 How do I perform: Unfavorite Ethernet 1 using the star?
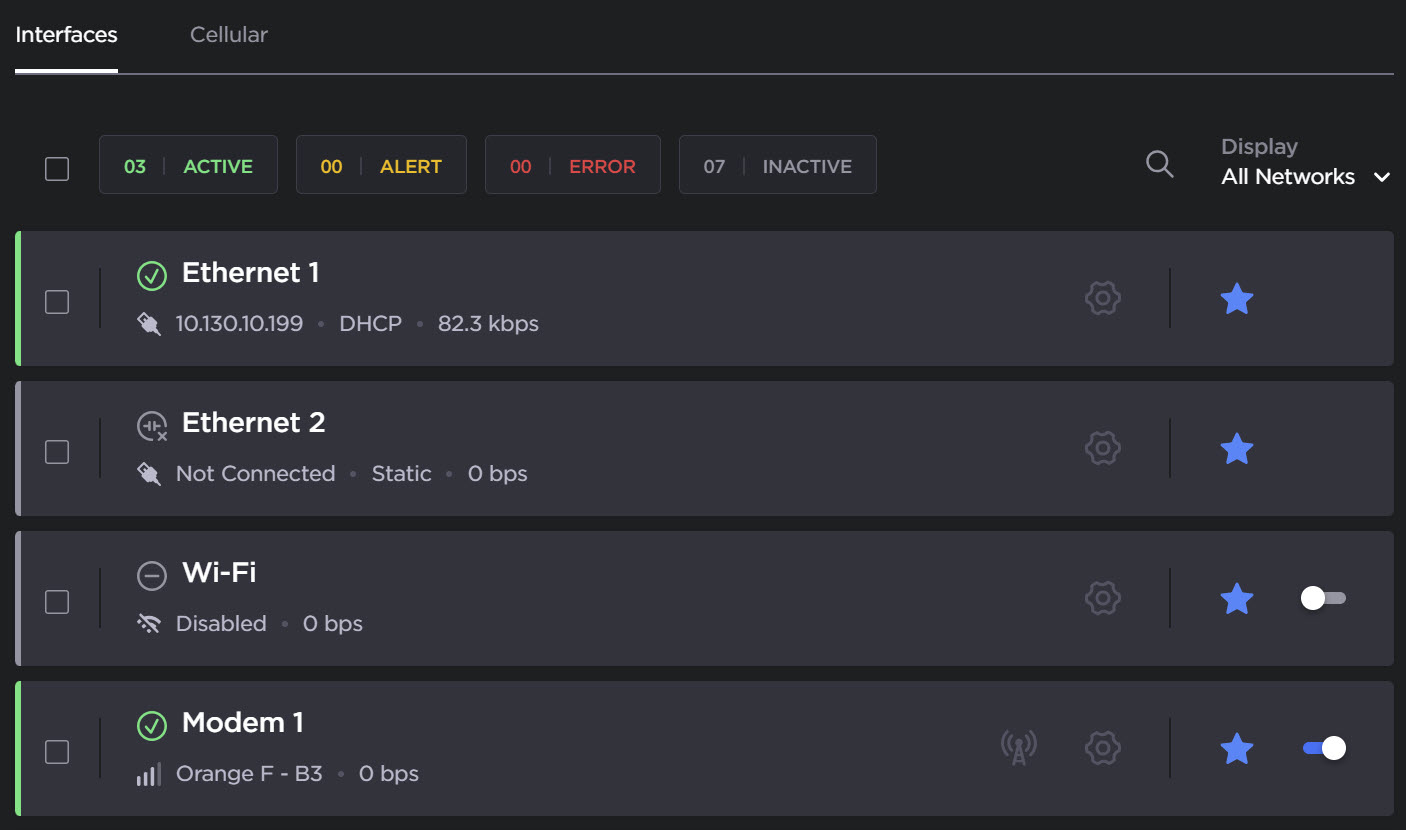click(1237, 298)
